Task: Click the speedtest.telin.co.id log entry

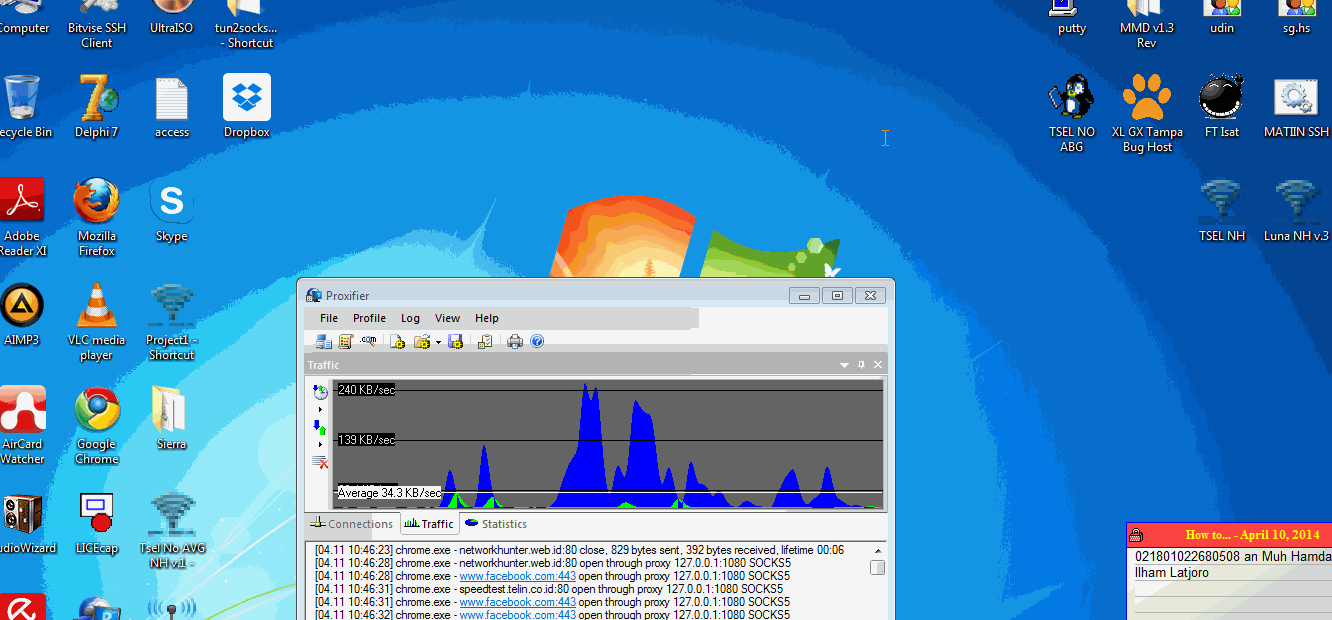Action: [x=552, y=589]
